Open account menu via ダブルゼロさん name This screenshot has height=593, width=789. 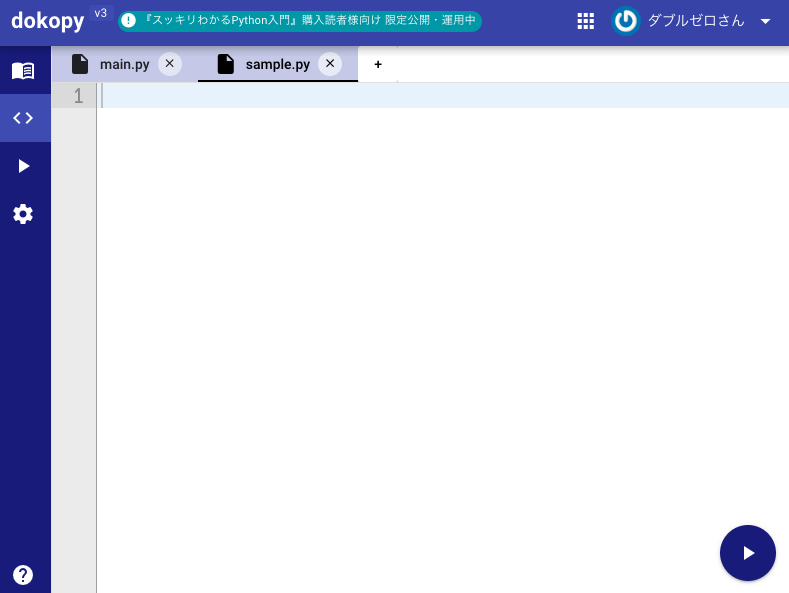696,21
